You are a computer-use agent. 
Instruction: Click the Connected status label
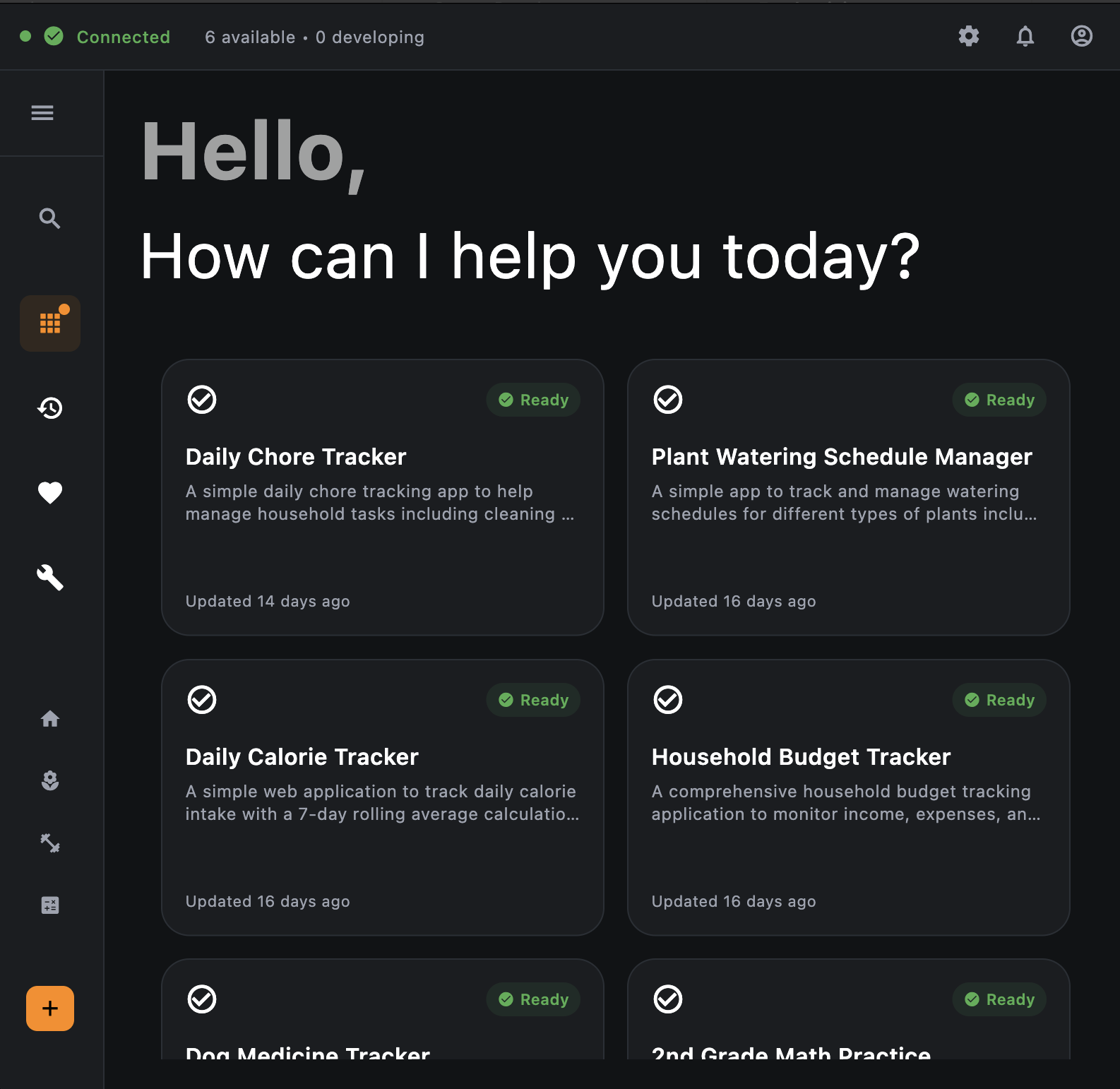pos(124,37)
